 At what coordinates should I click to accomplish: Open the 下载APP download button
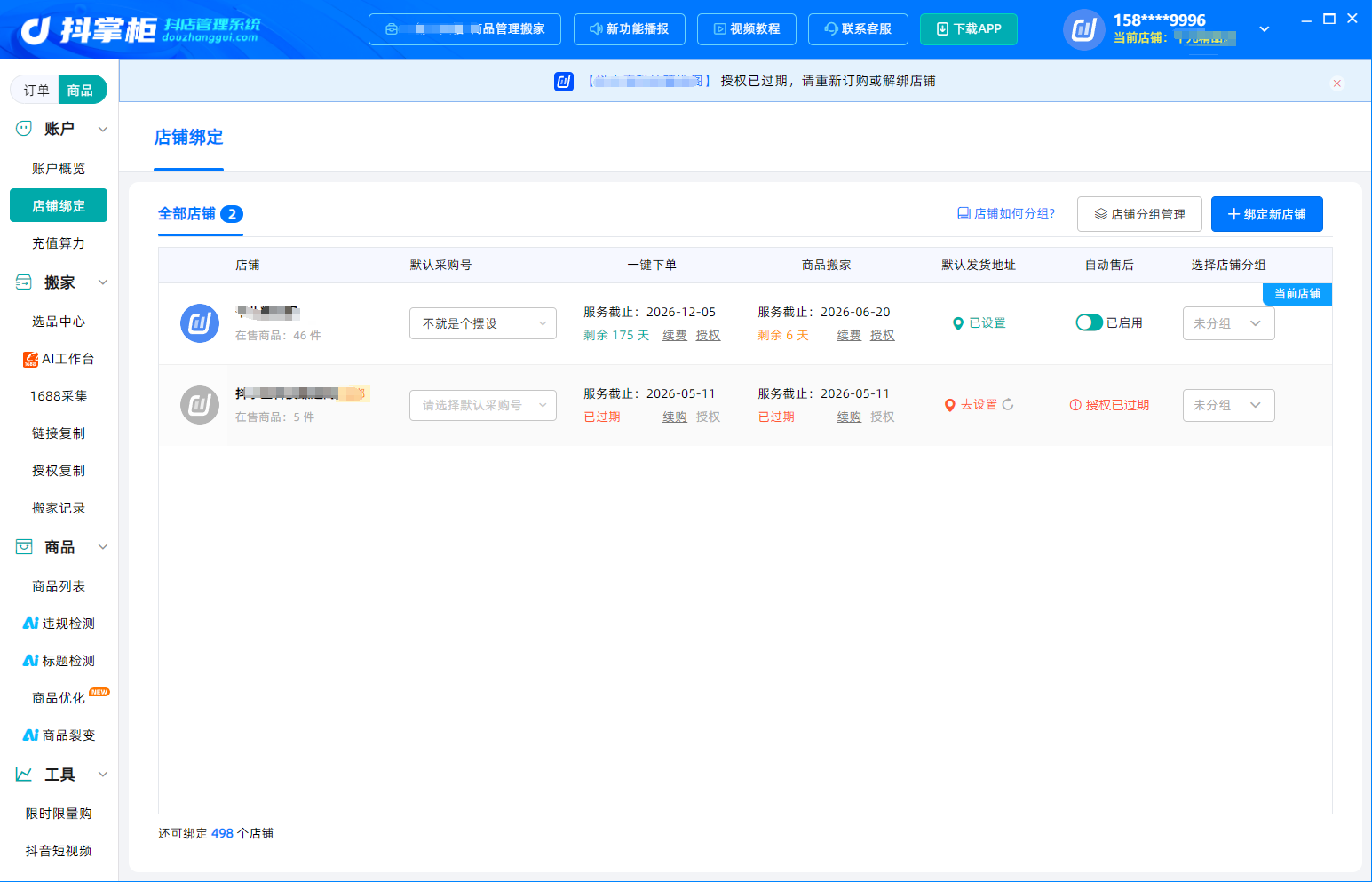969,29
